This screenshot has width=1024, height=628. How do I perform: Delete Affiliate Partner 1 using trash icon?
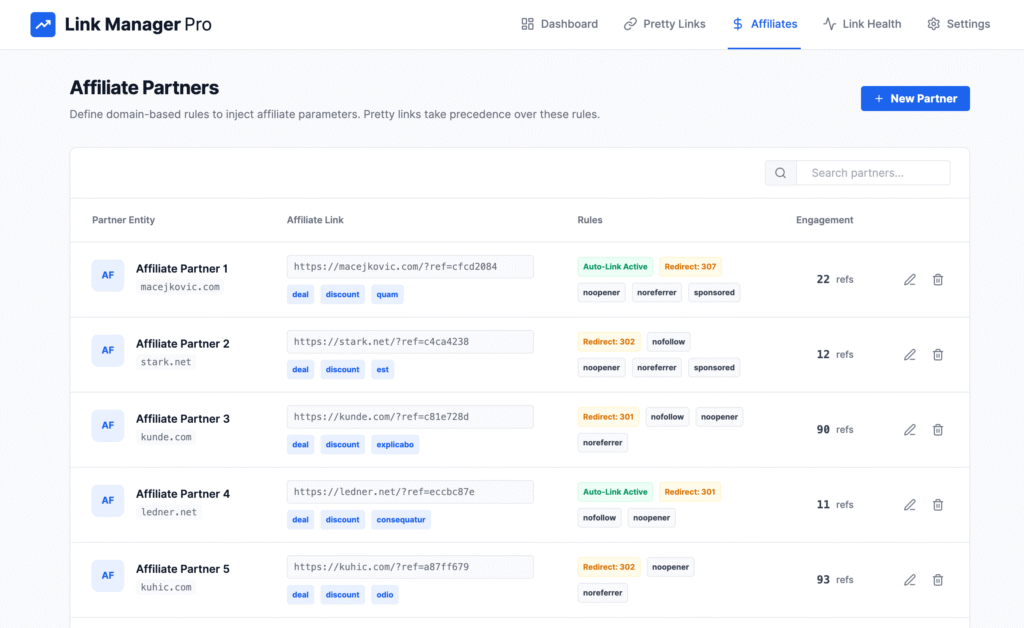click(938, 280)
